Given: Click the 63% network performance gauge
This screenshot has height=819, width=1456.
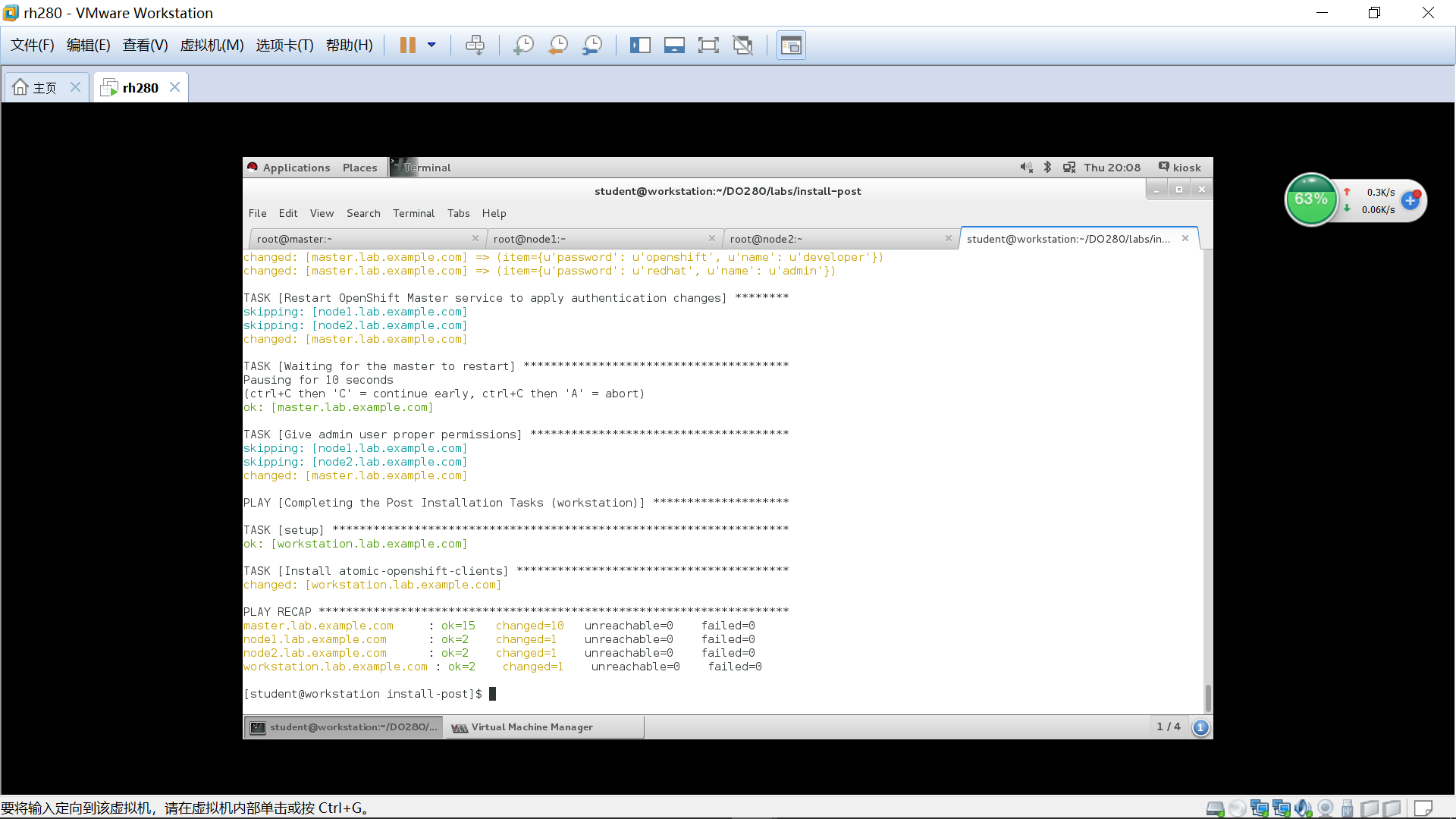Looking at the screenshot, I should (x=1311, y=199).
